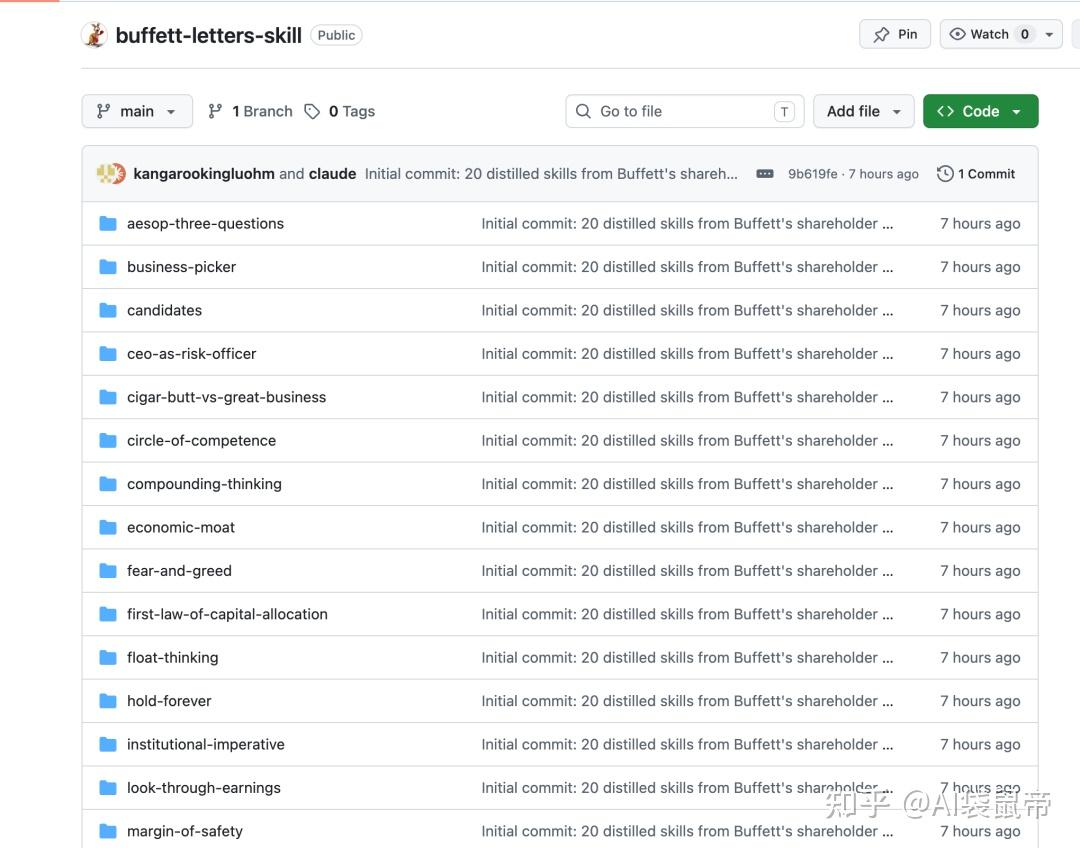The image size is (1080, 848).
Task: Open the 9b619fe commit hash link
Action: (812, 174)
